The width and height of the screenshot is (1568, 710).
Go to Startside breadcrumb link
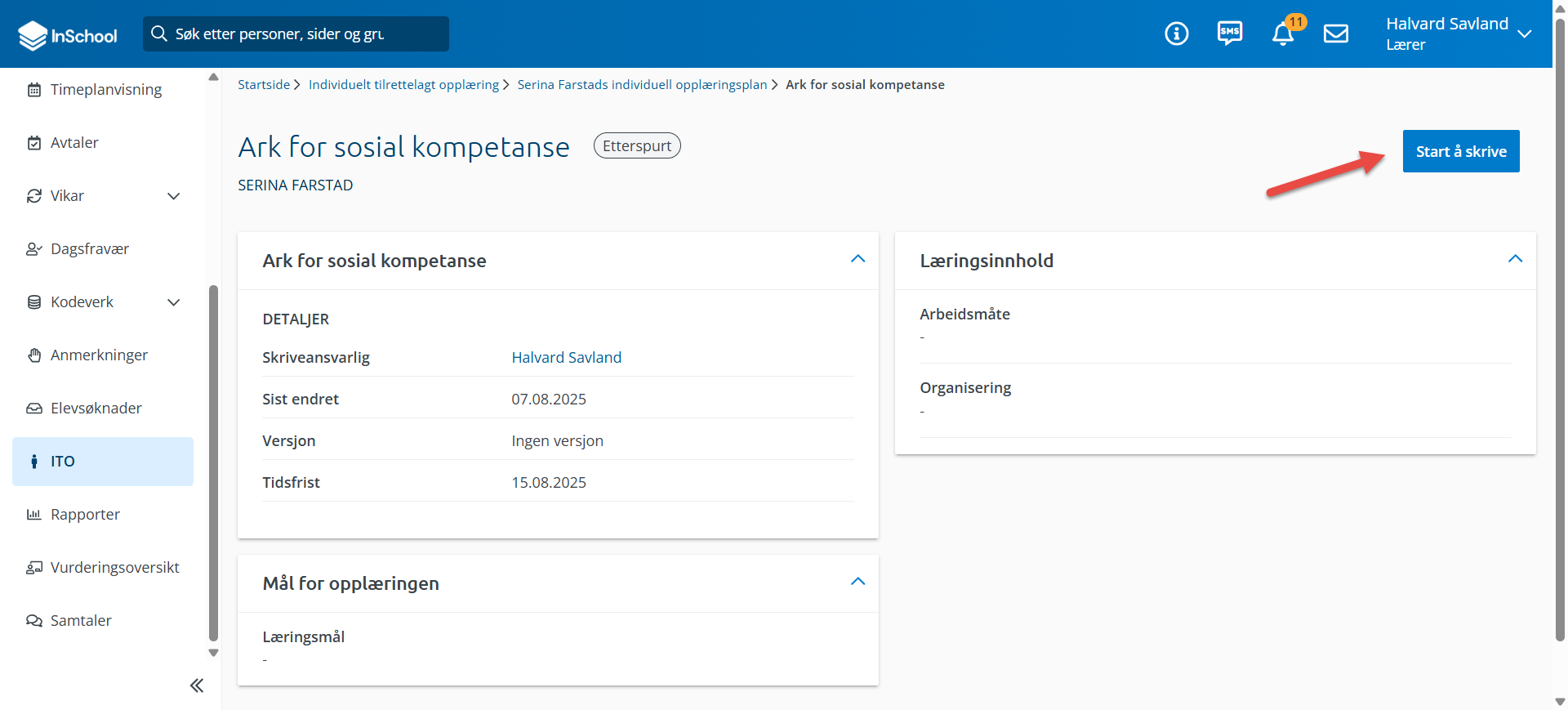pos(264,85)
